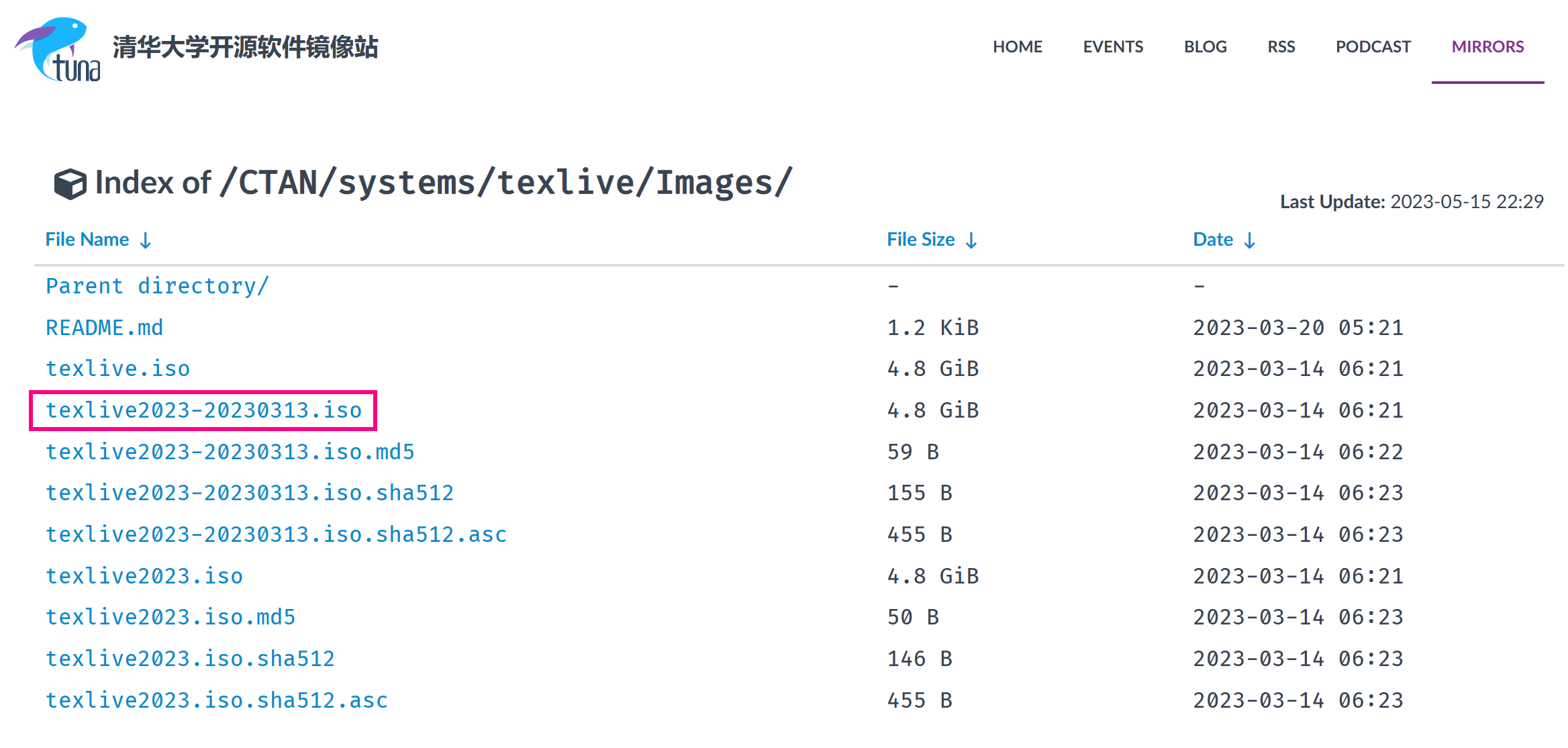
Task: Click the date 2023-03-14 06:22
Action: [1298, 452]
